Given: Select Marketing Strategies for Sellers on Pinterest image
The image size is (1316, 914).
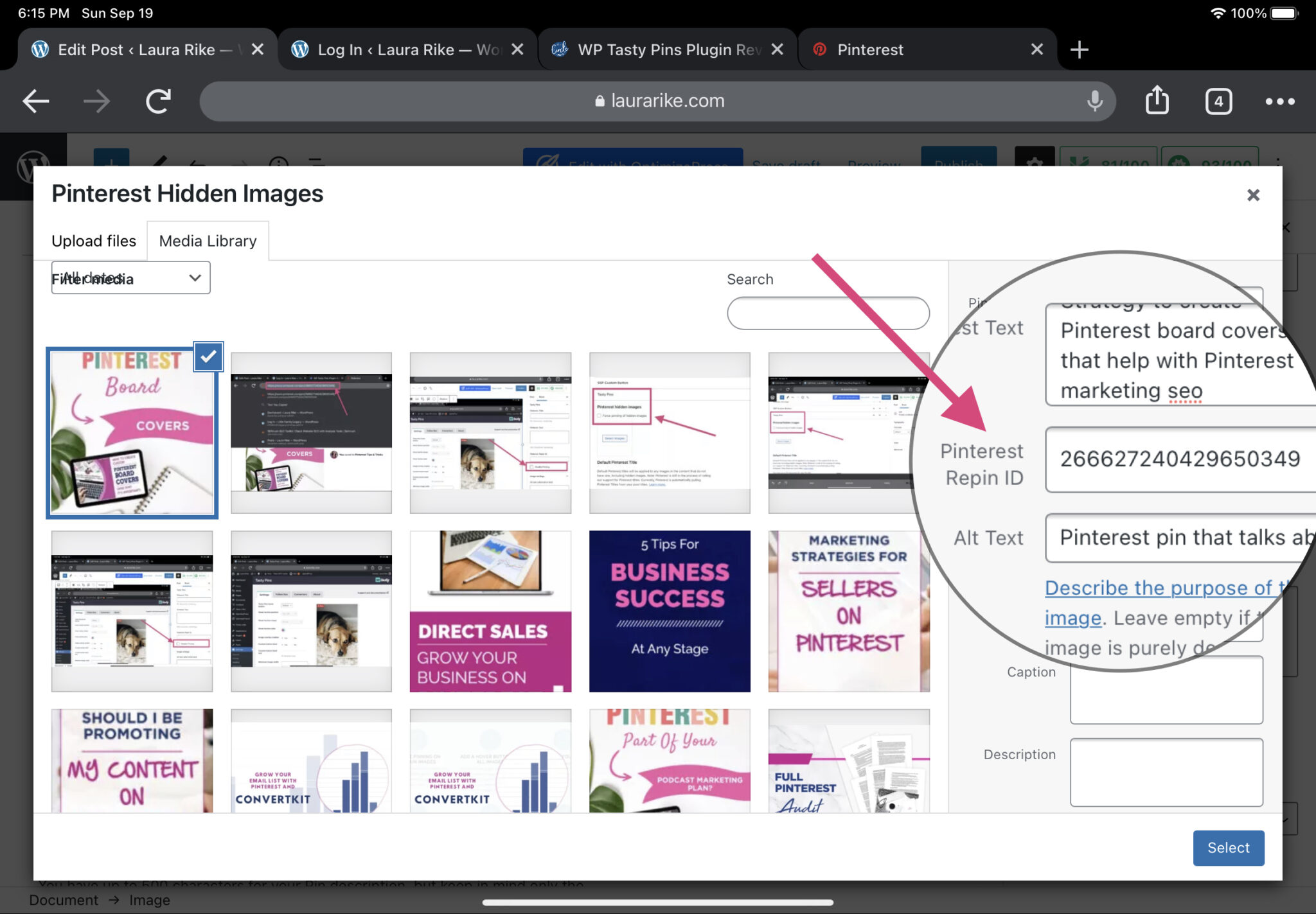Looking at the screenshot, I should pyautogui.click(x=848, y=611).
